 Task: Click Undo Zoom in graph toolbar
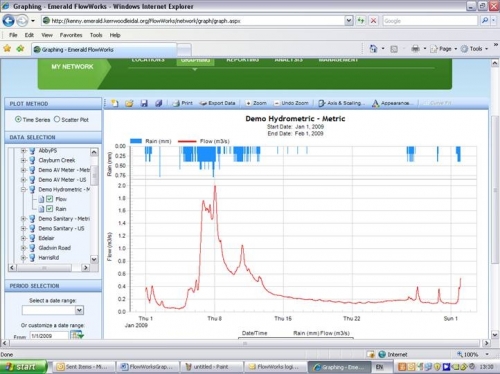[291, 103]
